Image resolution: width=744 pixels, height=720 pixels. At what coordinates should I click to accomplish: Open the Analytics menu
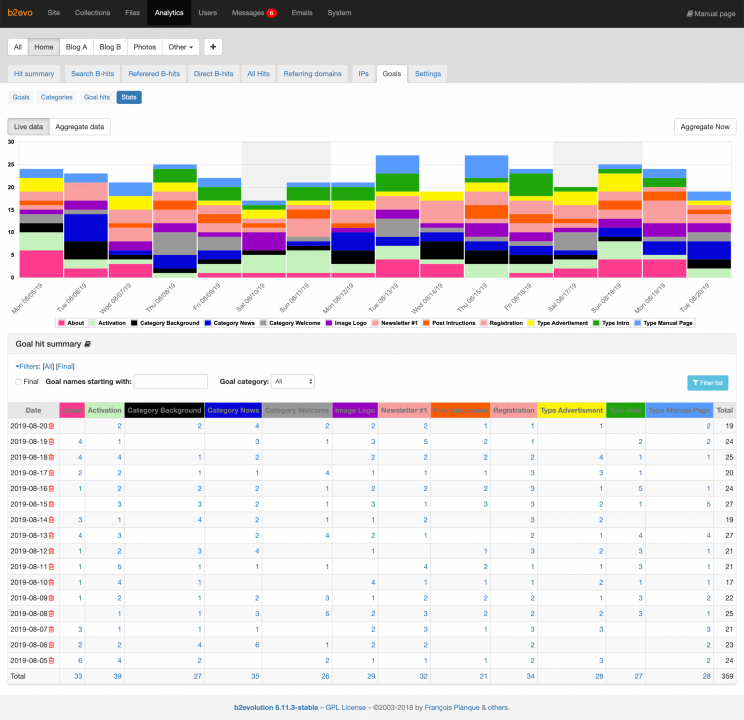pyautogui.click(x=169, y=13)
